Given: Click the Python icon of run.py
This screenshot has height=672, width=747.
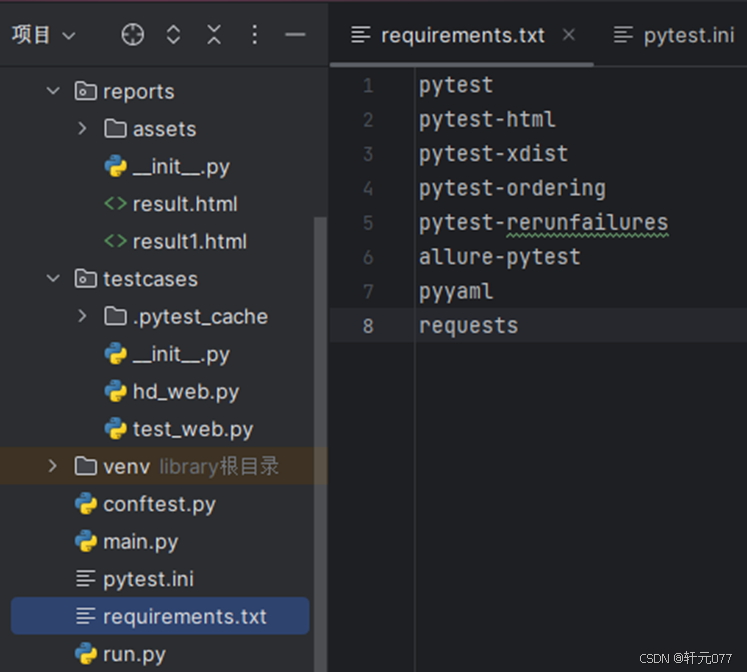Looking at the screenshot, I should pyautogui.click(x=86, y=654).
